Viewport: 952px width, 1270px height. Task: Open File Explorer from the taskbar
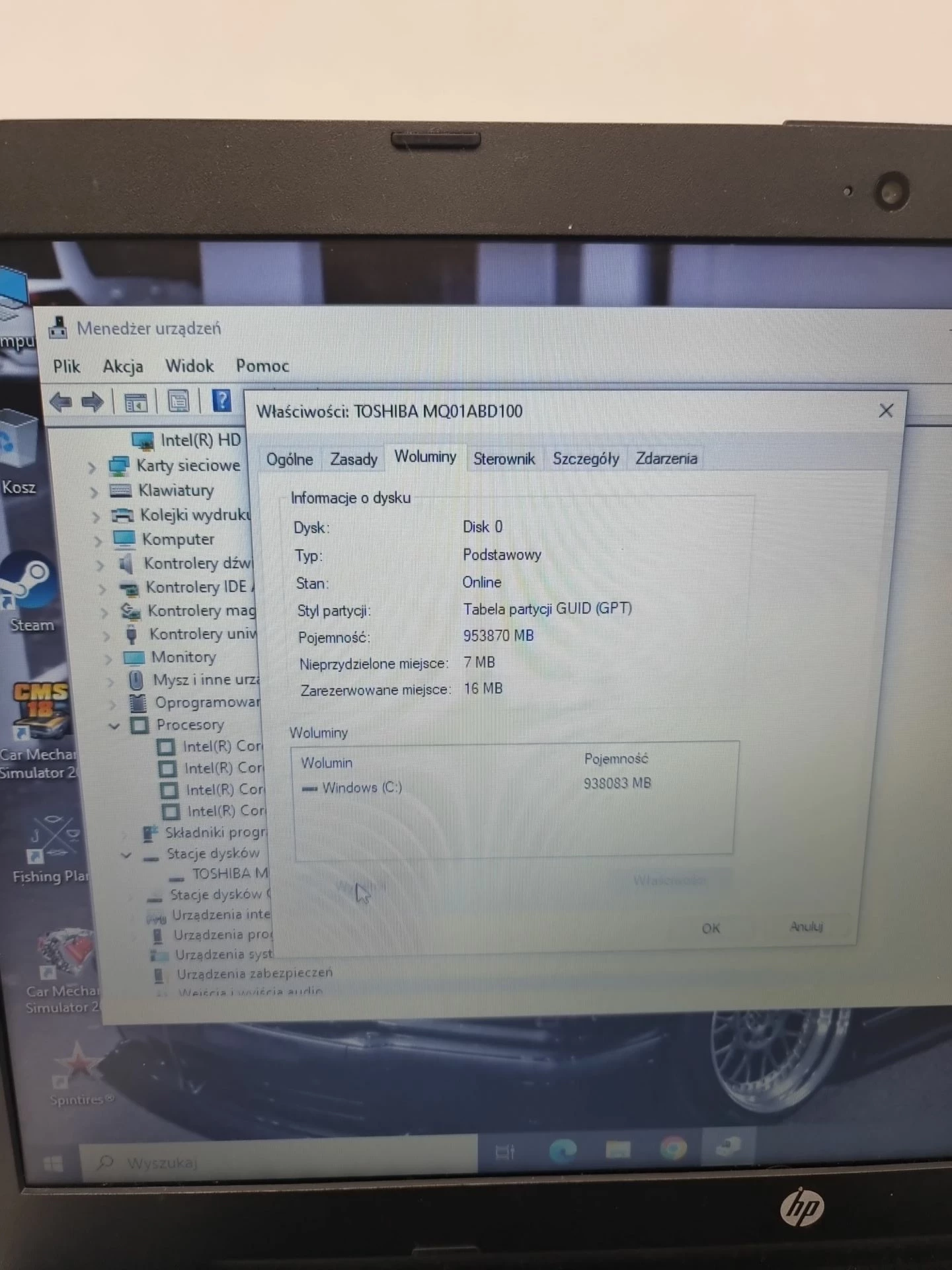coord(618,1150)
